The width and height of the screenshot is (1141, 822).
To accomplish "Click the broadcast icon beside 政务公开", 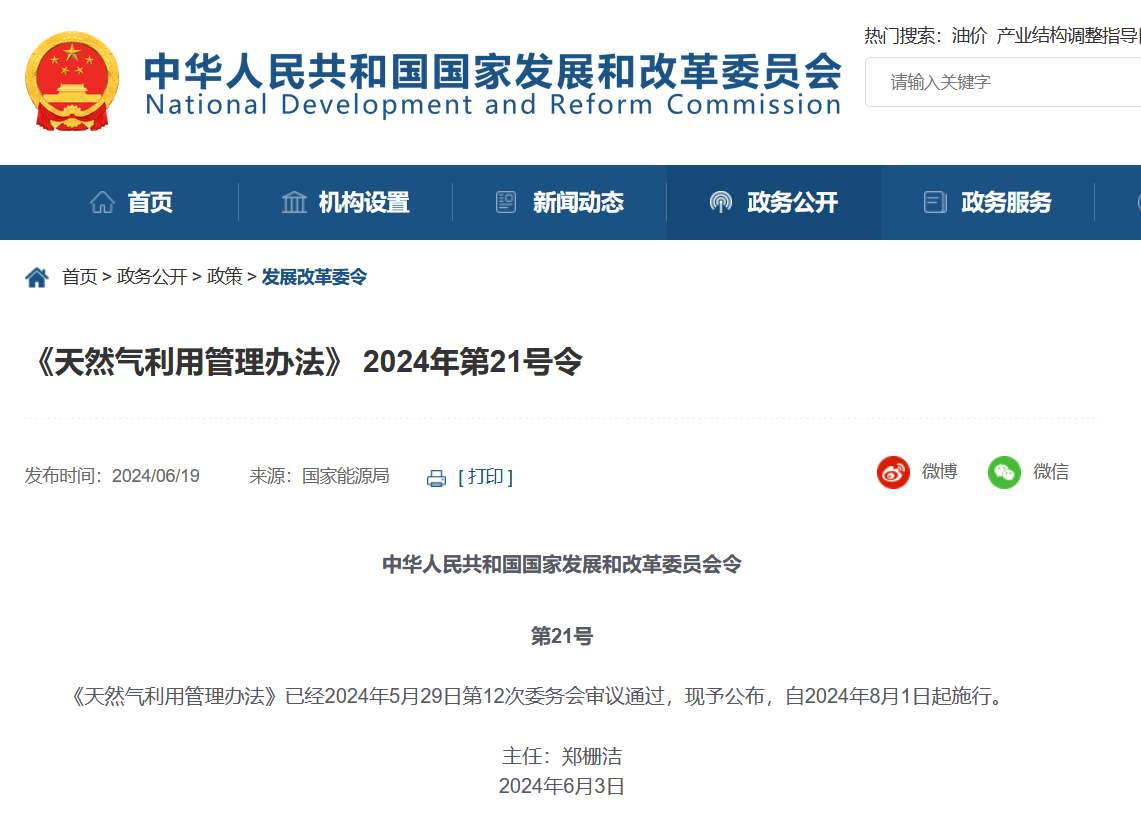I will point(720,202).
